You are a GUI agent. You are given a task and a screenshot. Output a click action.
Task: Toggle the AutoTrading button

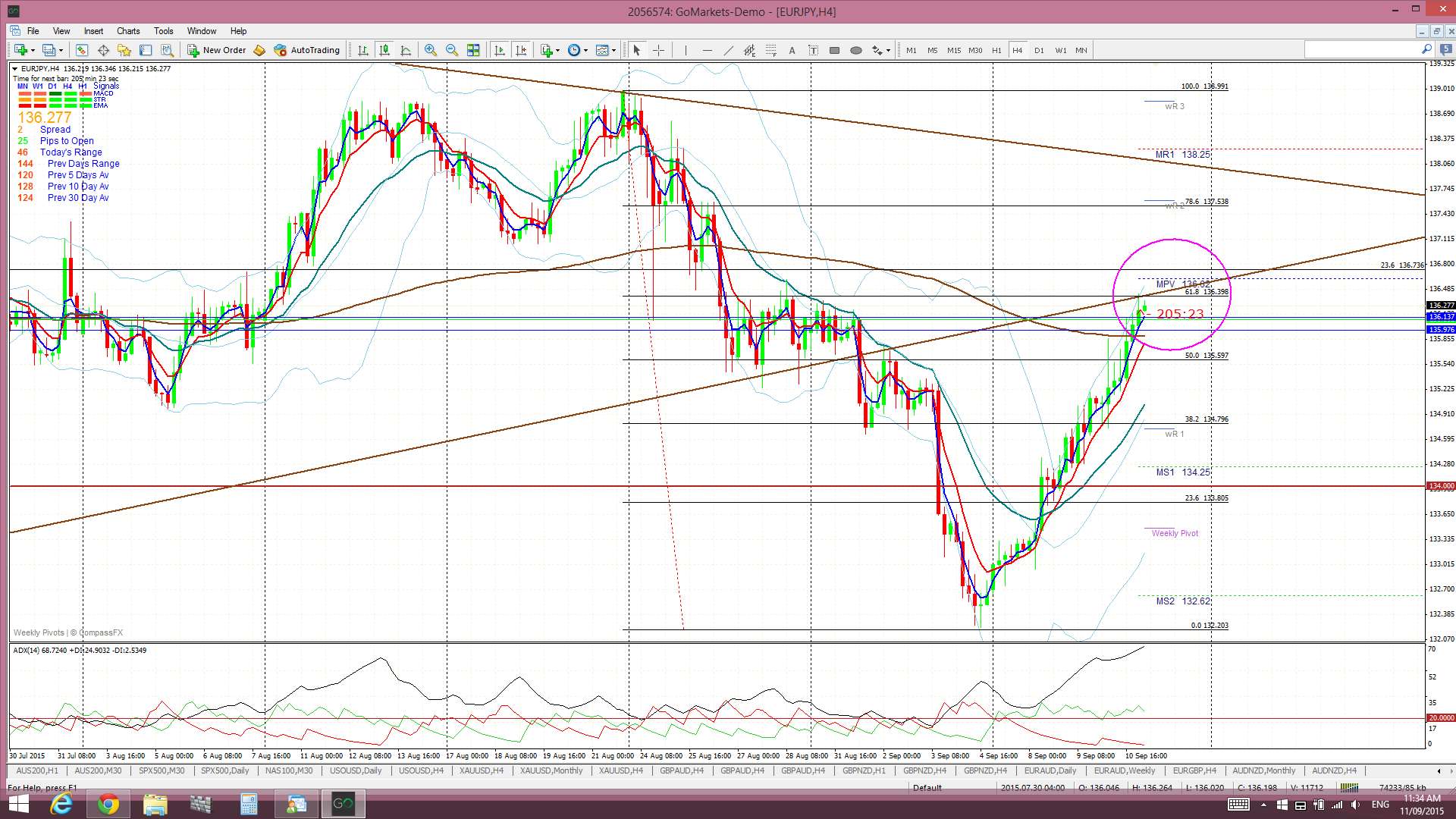(306, 50)
